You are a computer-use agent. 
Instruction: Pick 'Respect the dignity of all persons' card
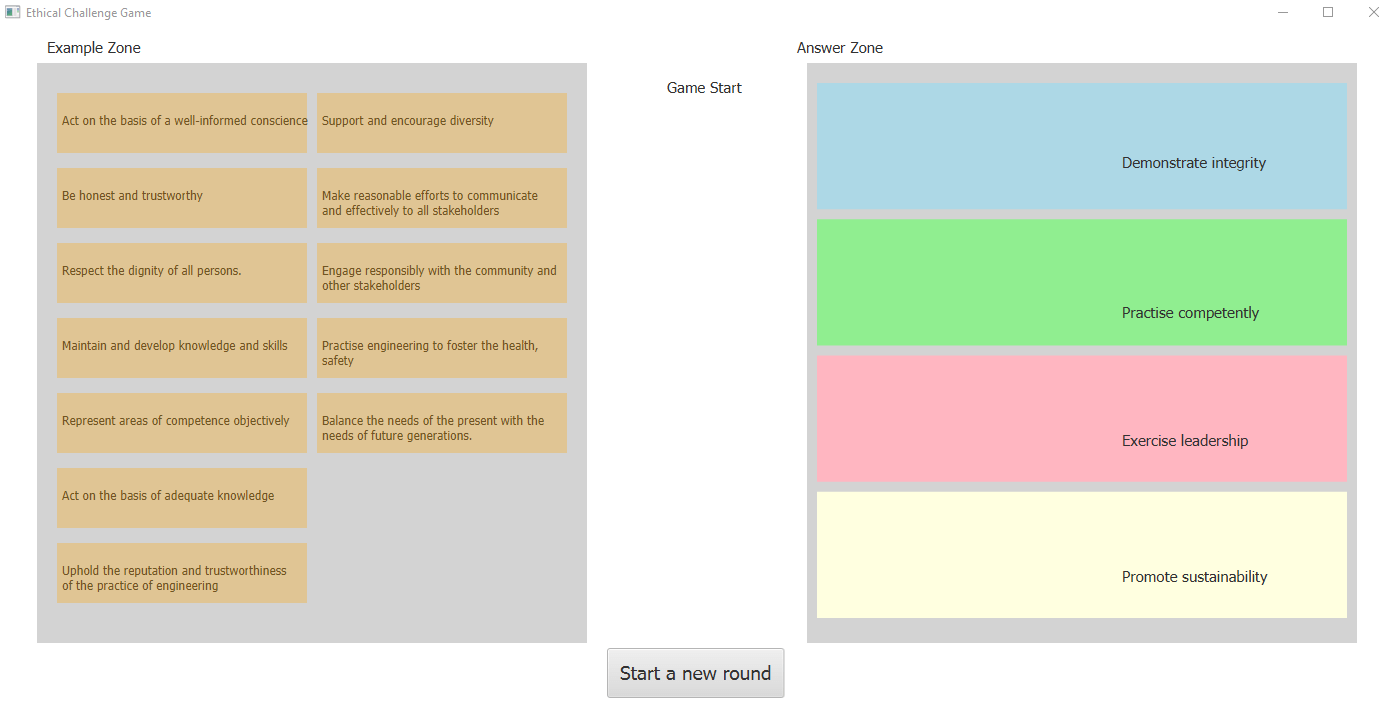(182, 272)
